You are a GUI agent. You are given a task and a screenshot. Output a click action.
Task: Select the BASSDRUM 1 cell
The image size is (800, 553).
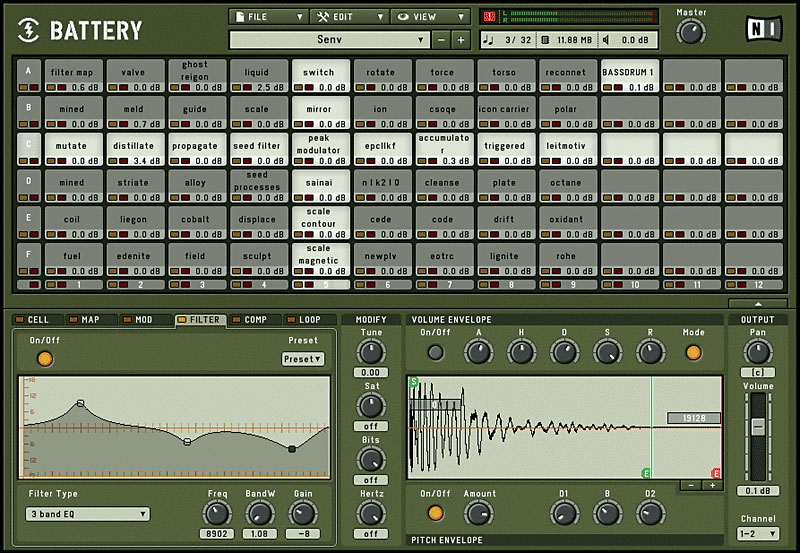629,72
